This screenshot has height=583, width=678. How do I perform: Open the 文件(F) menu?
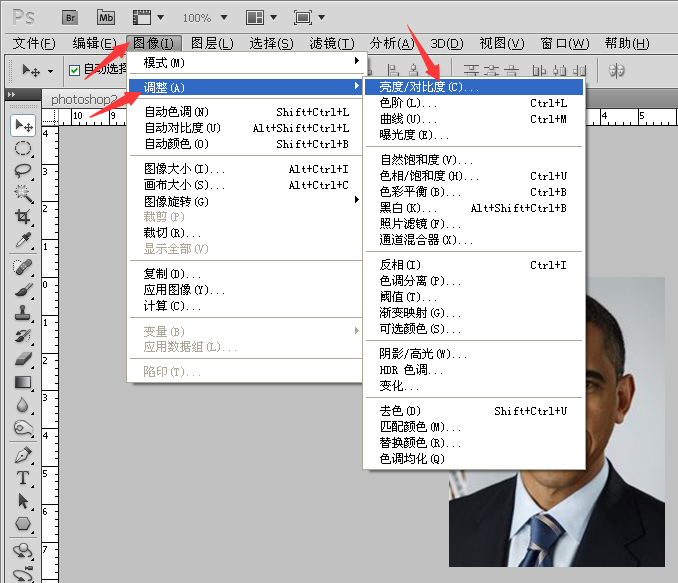34,43
